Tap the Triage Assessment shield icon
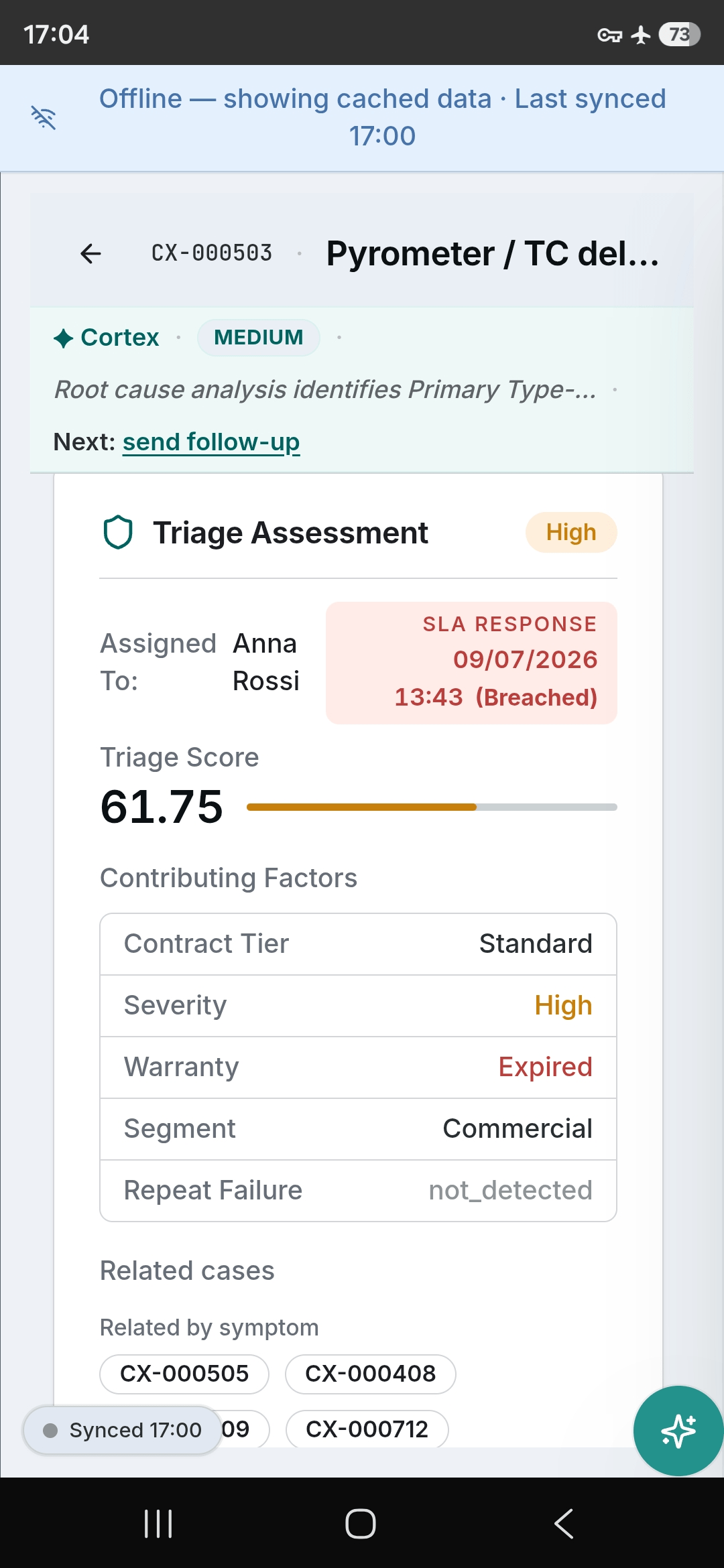Viewport: 724px width, 1568px height. (118, 533)
